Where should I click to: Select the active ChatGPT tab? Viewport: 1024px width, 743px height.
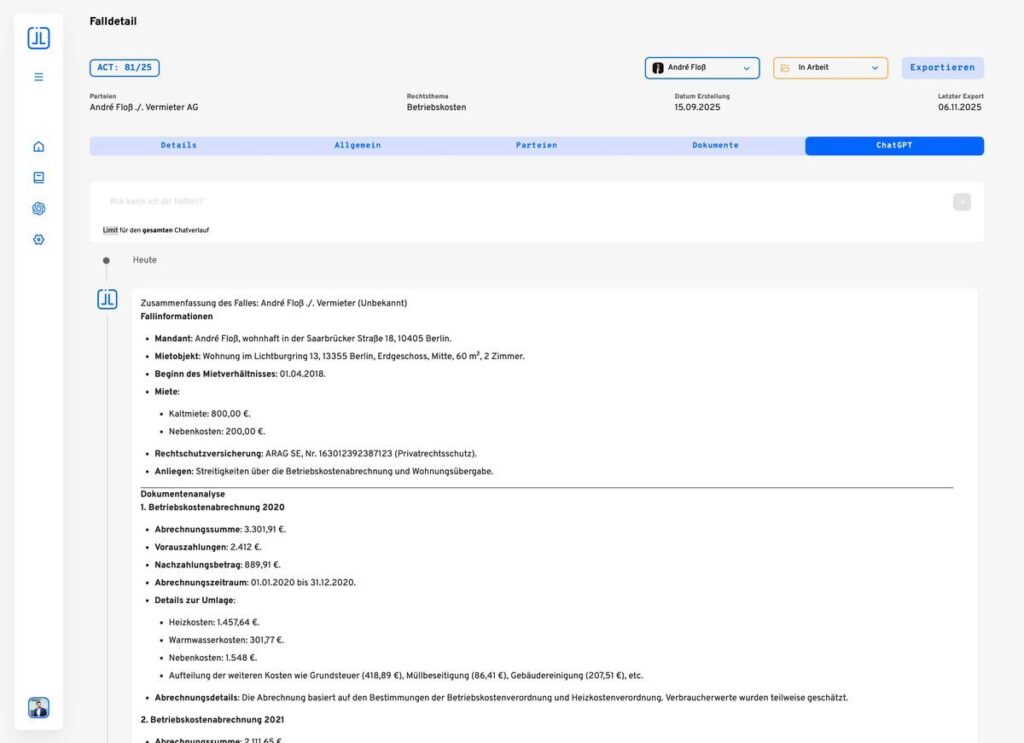894,146
